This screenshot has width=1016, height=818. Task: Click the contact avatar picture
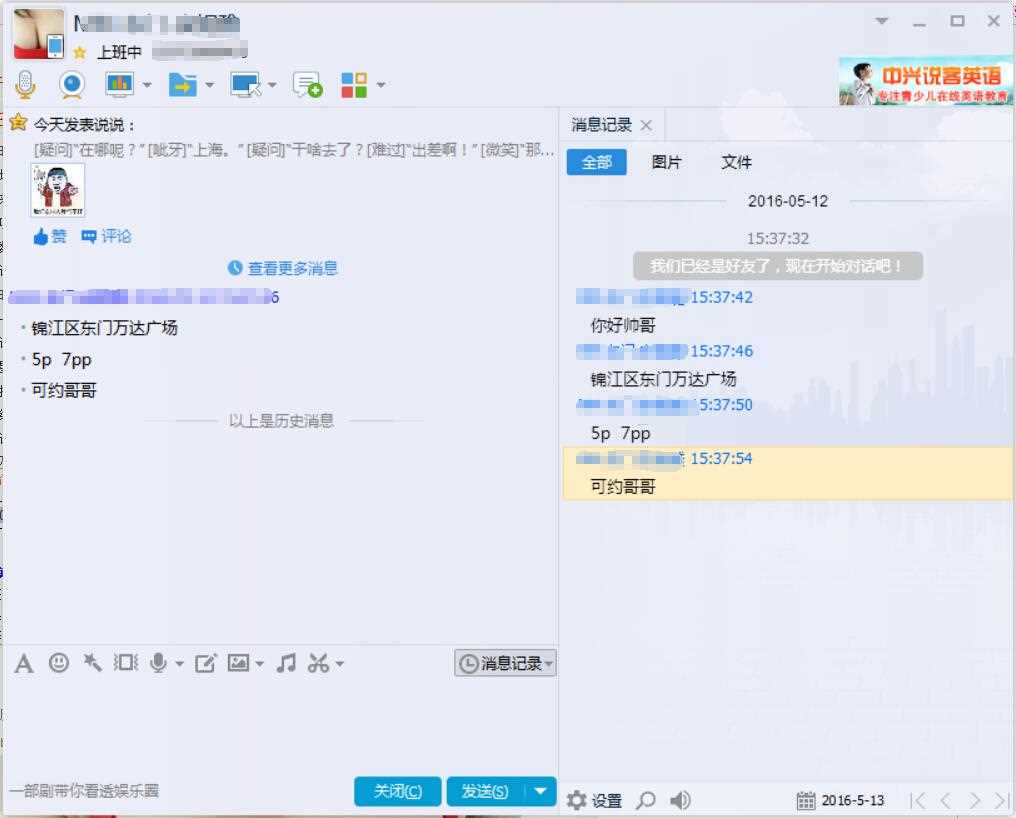point(39,34)
